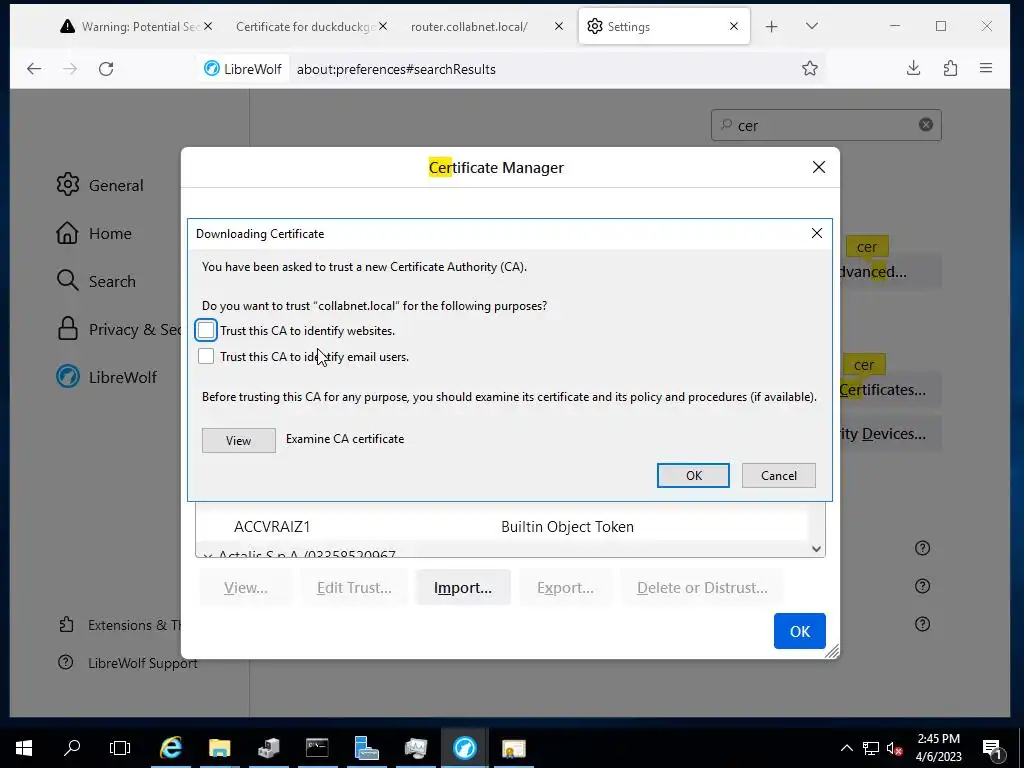Open LibreWolf Support link
The height and width of the screenshot is (768, 1024).
[127, 663]
